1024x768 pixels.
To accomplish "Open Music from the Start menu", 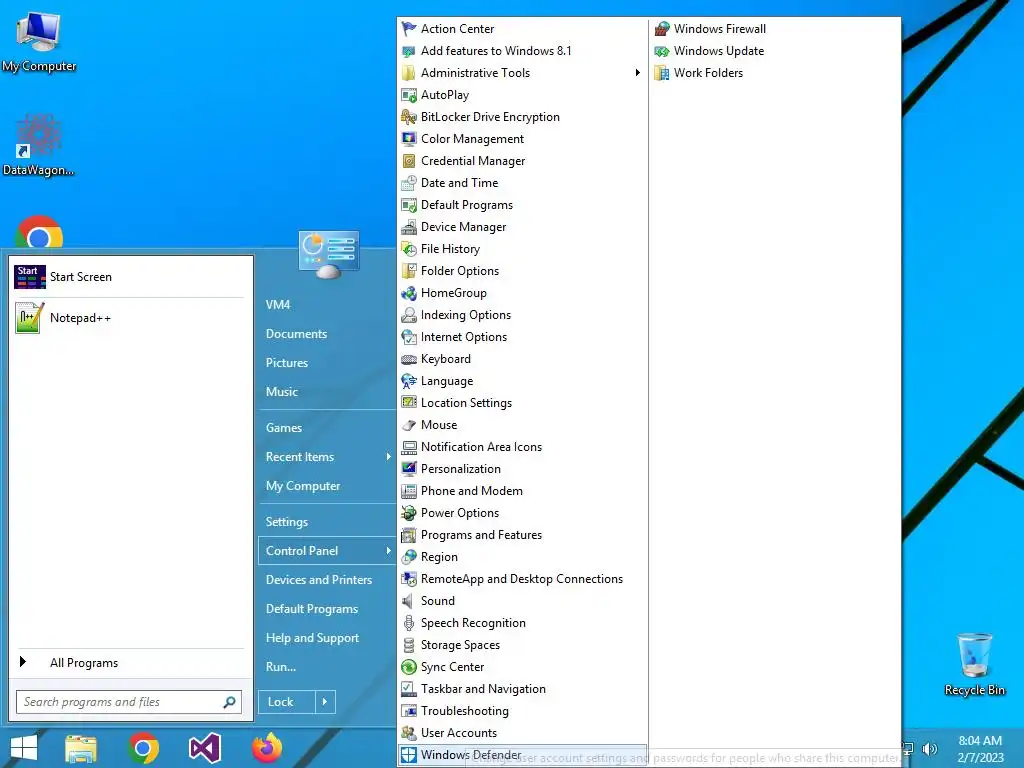I will coord(281,392).
